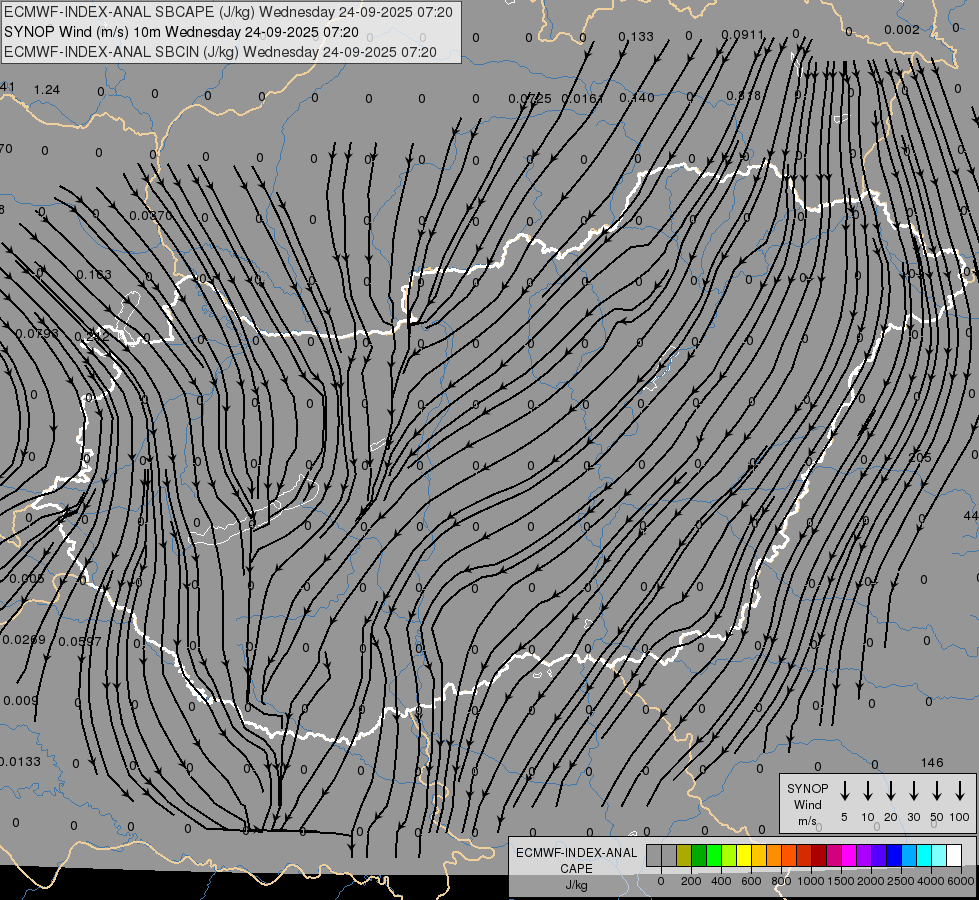Viewport: 979px width, 900px height.
Task: Choose the olive swatch in CAPE colorbar
Action: (x=684, y=855)
